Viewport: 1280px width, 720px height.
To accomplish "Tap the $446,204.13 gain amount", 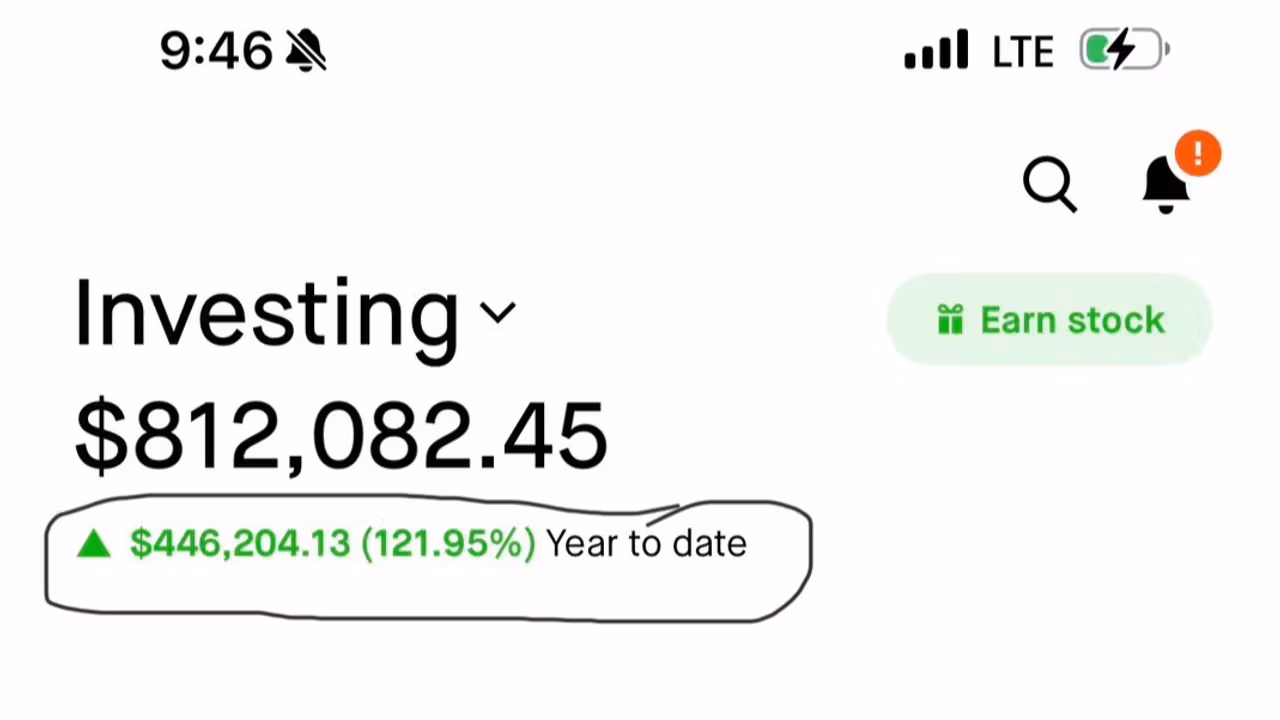I will click(240, 544).
